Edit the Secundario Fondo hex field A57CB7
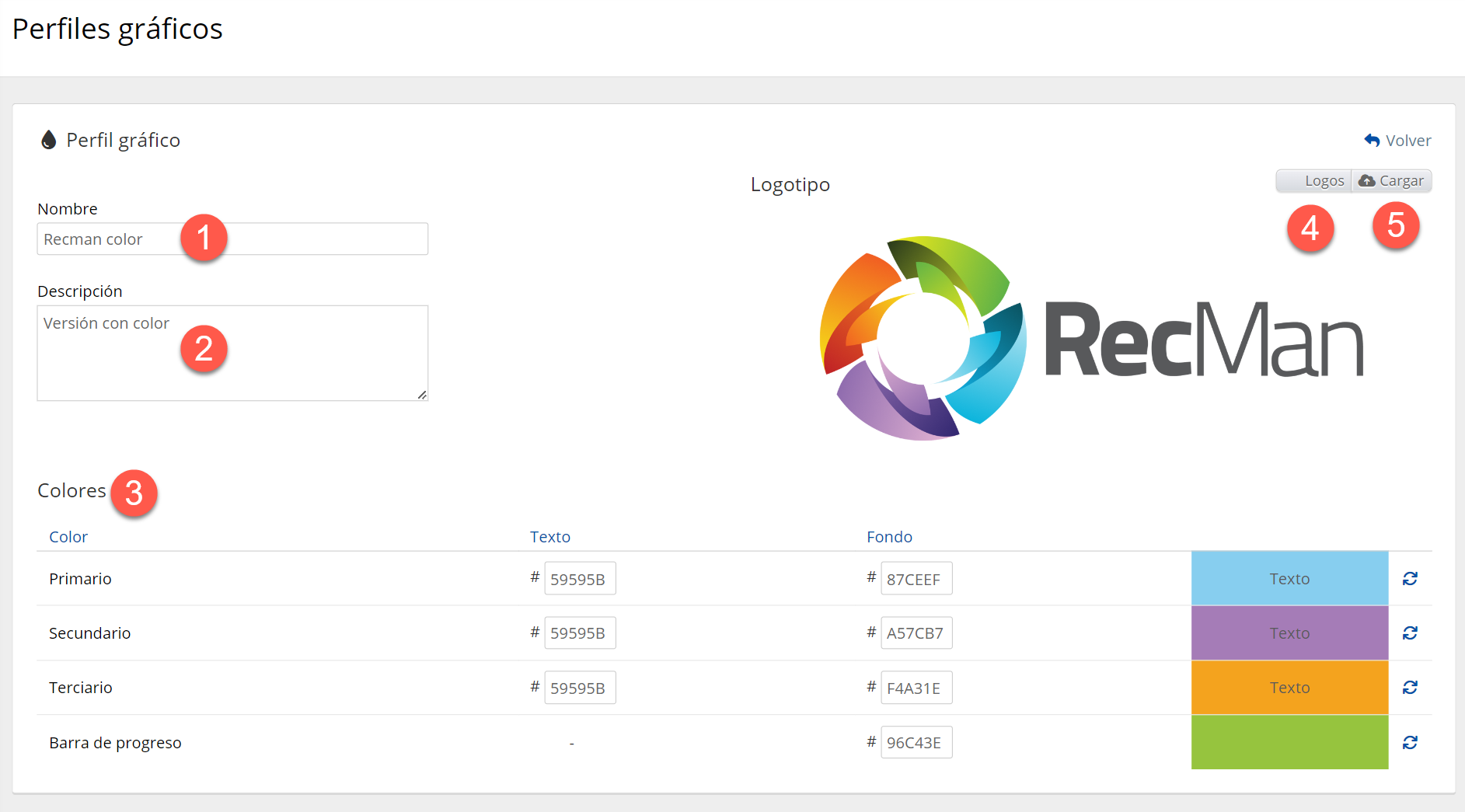1465x812 pixels. tap(916, 633)
